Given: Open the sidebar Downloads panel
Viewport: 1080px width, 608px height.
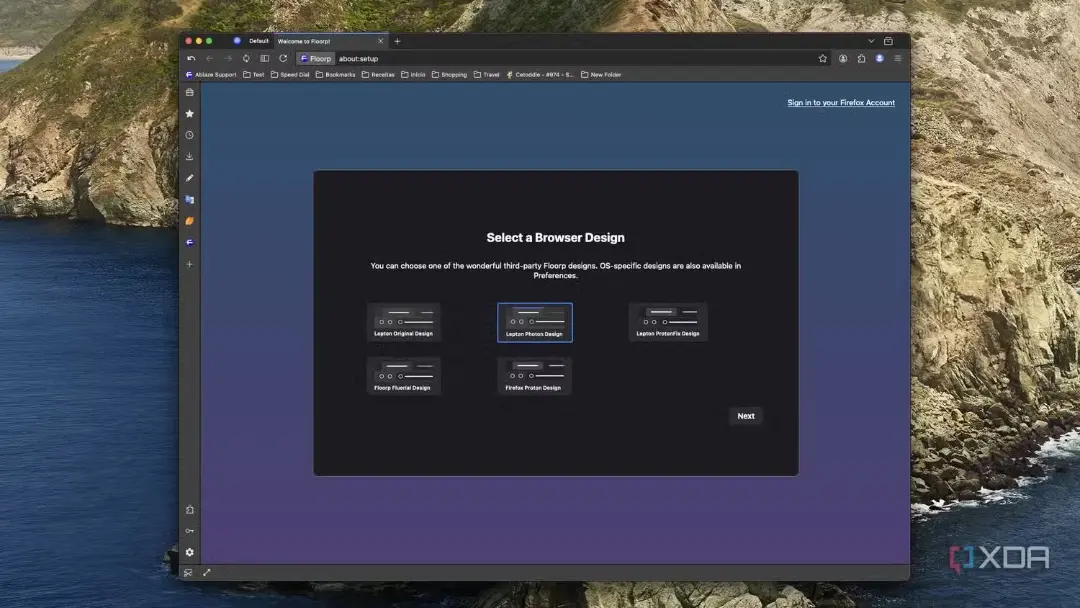Looking at the screenshot, I should point(189,156).
